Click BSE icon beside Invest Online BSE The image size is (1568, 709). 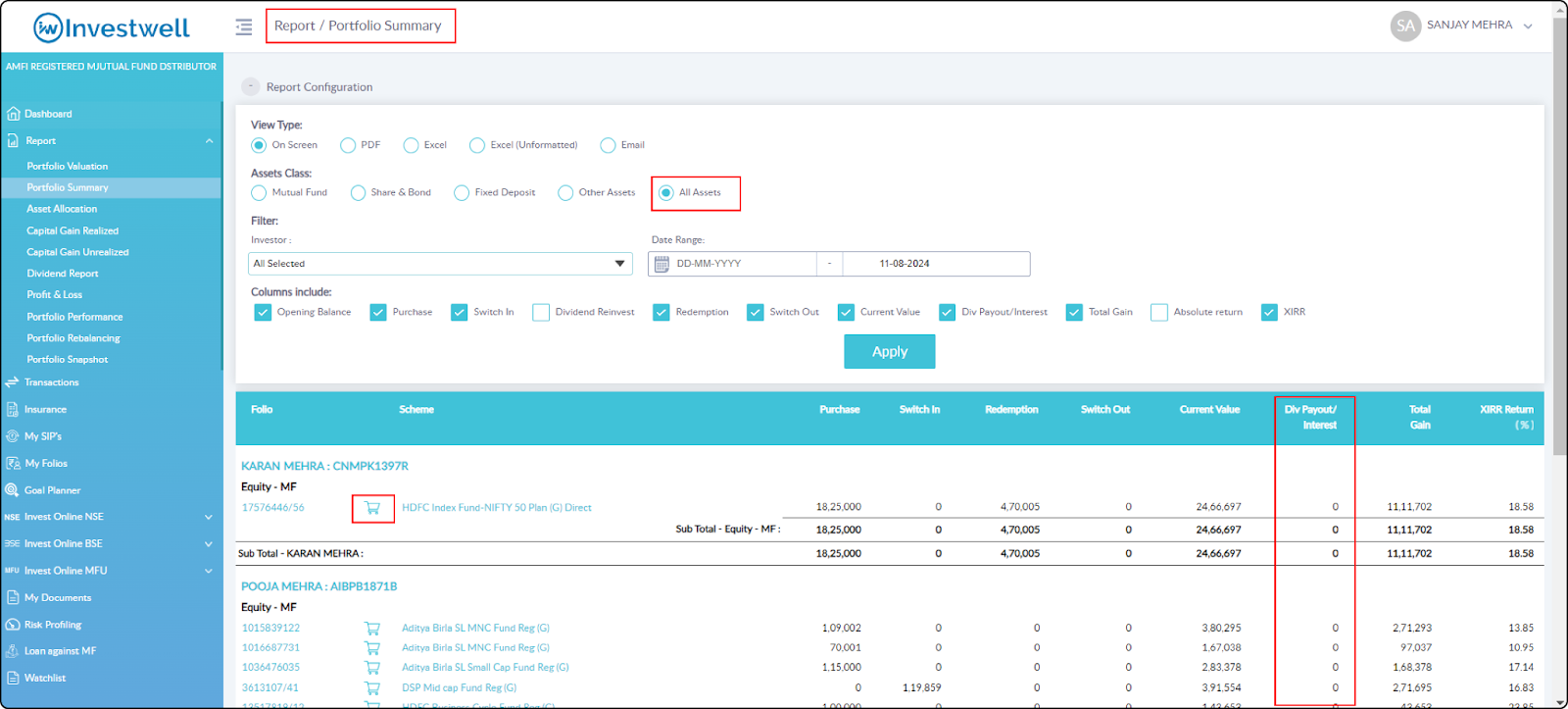click(x=12, y=543)
